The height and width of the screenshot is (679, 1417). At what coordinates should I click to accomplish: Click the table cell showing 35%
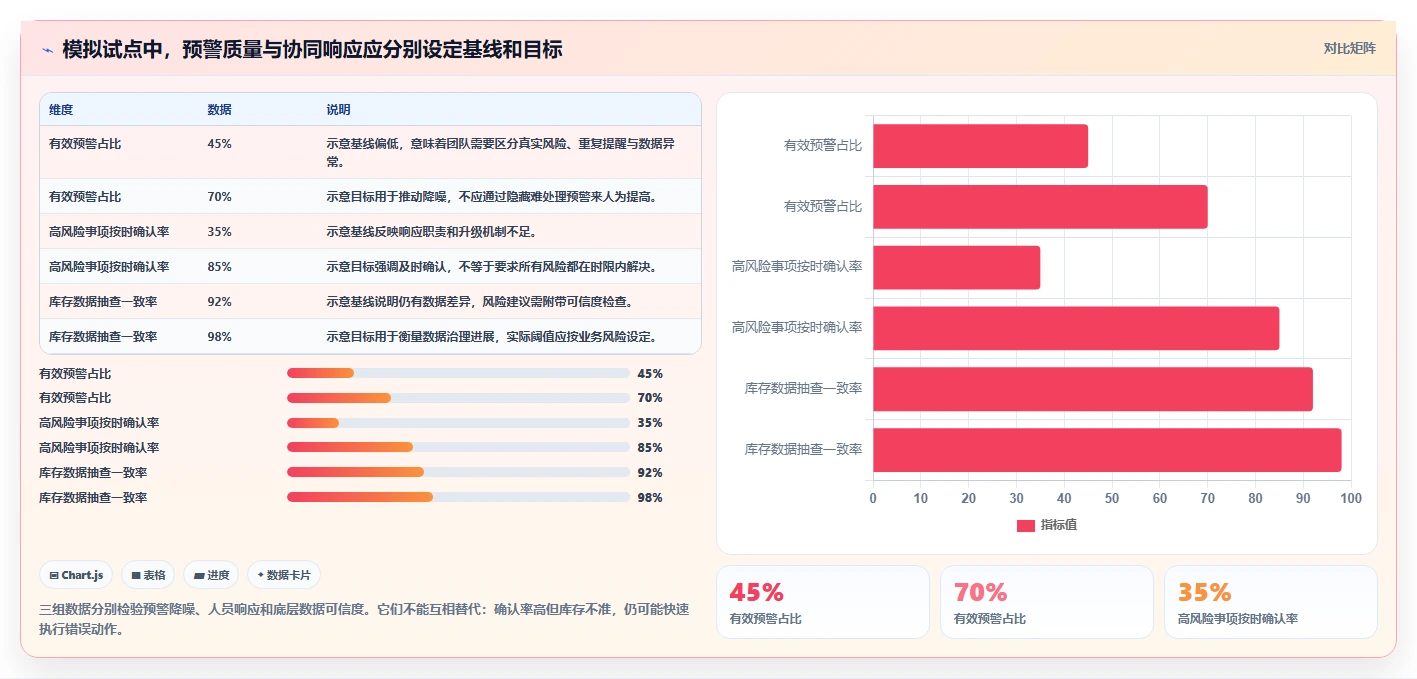[x=219, y=232]
